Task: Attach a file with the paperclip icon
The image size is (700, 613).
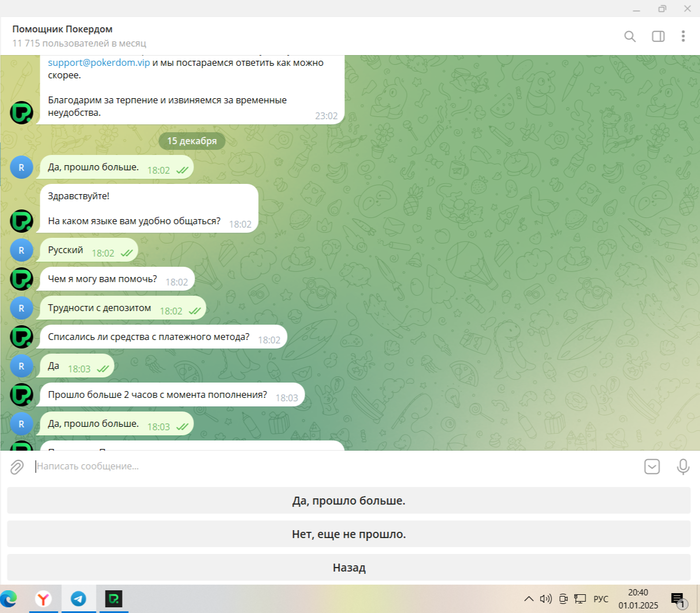Action: [x=17, y=467]
